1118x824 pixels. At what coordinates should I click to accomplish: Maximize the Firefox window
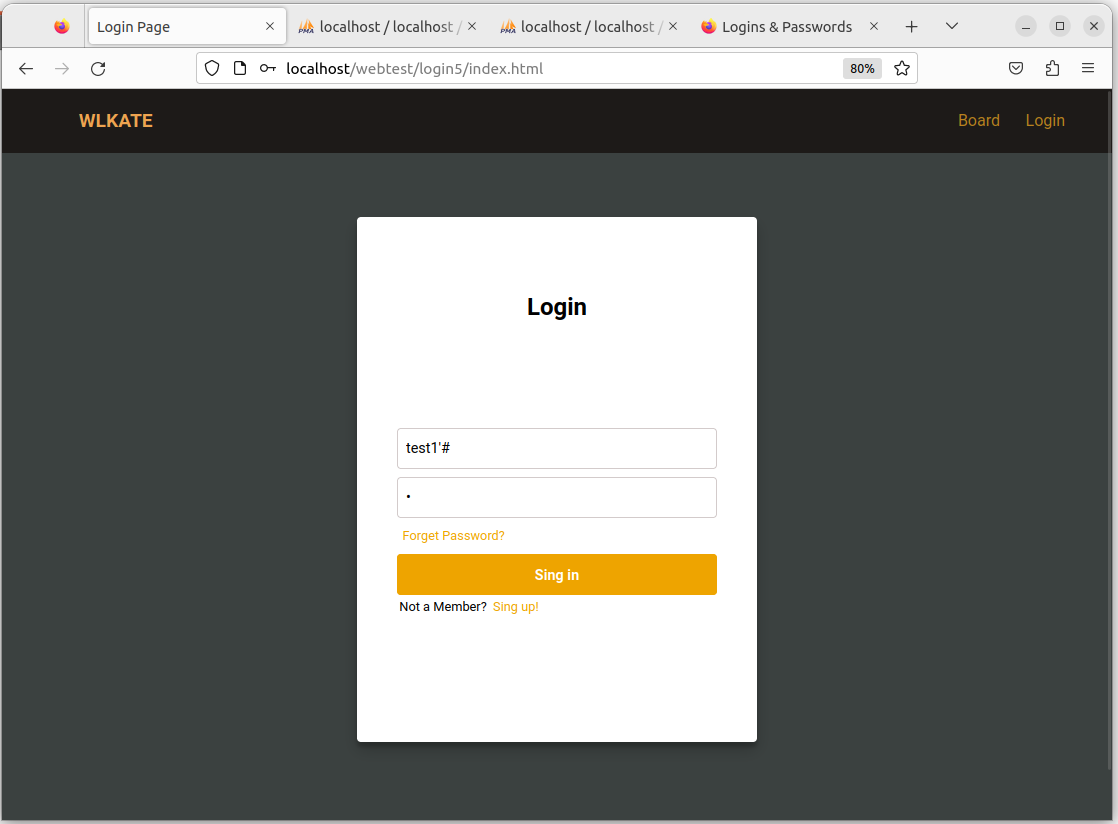(1060, 26)
